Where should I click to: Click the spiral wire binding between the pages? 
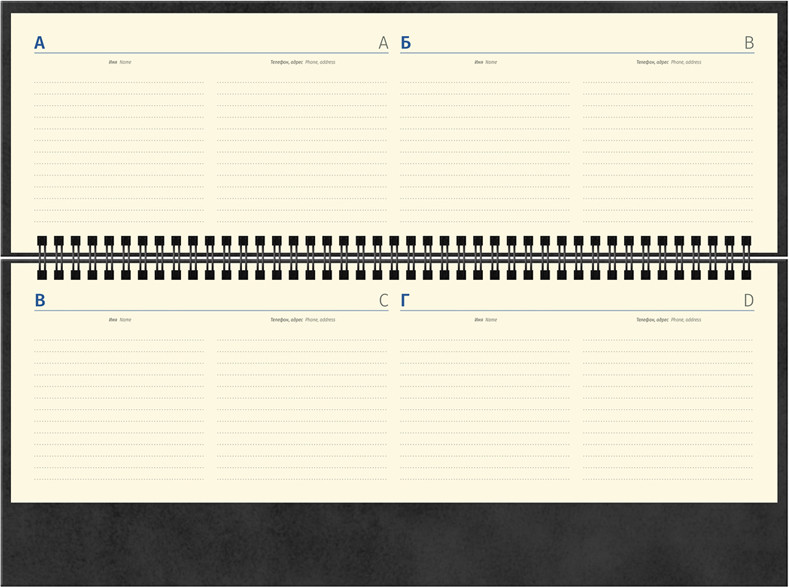point(394,257)
